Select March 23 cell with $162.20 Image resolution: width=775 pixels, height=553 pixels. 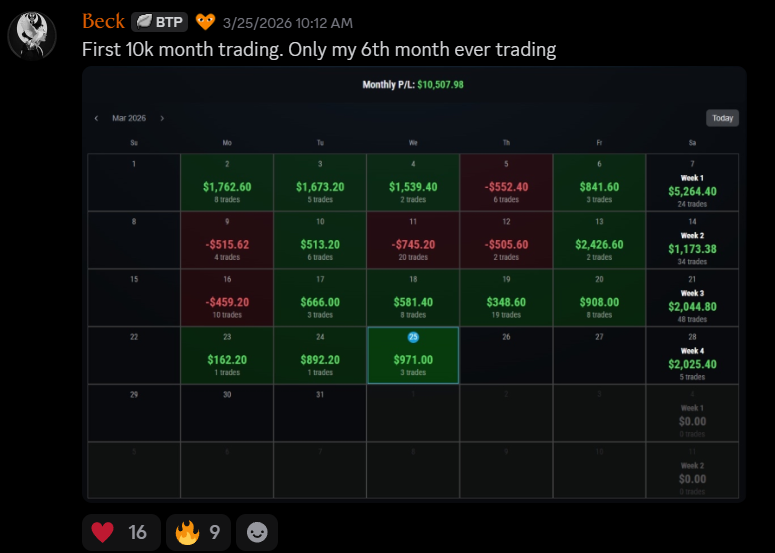pos(227,355)
